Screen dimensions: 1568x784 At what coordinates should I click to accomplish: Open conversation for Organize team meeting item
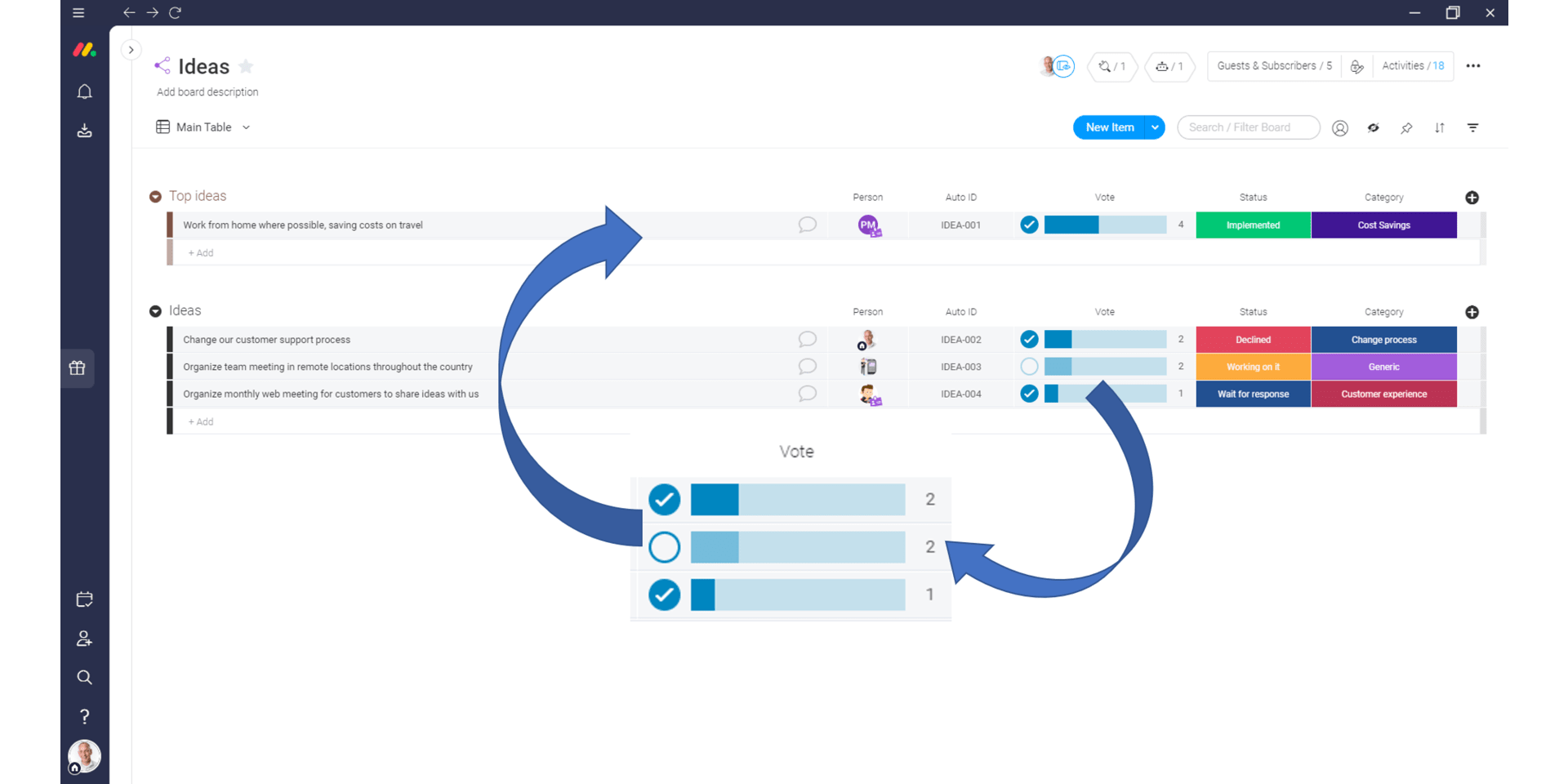point(807,367)
